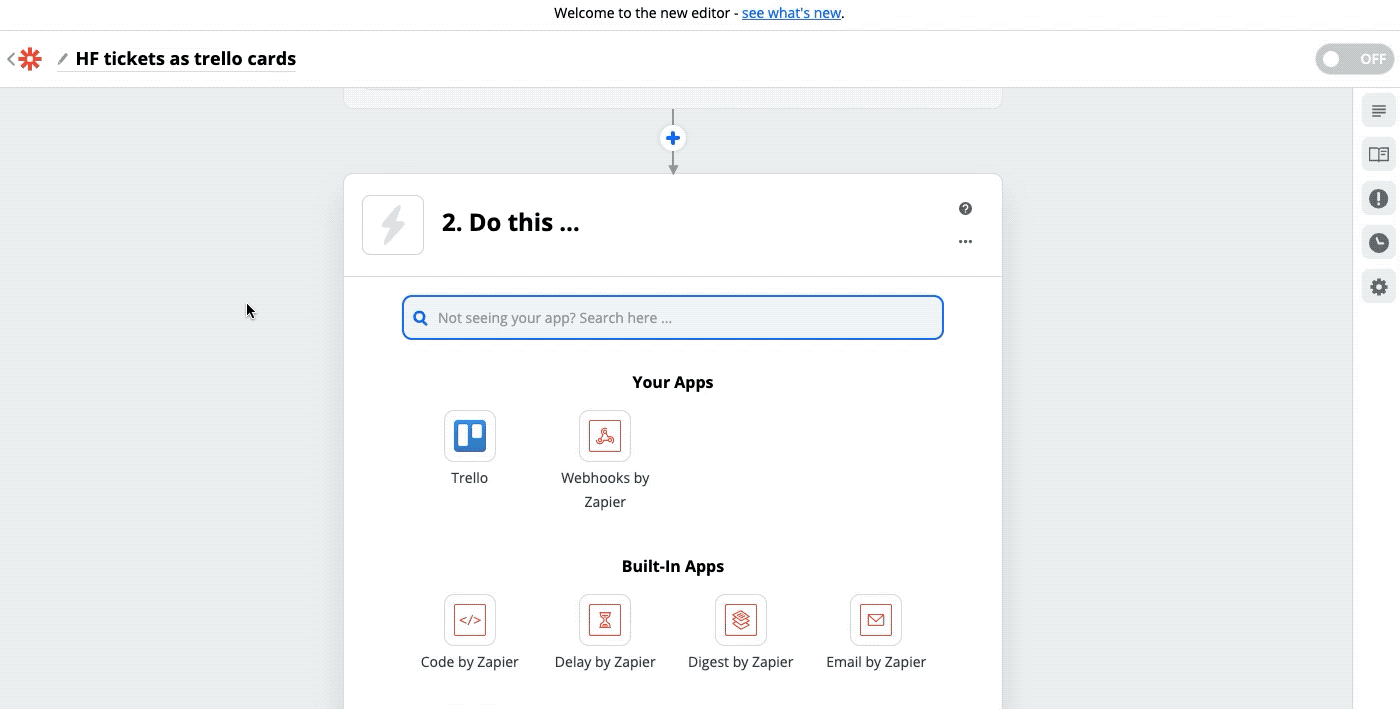Add a step with the blue plus button
The width and height of the screenshot is (1400, 709).
tap(673, 138)
